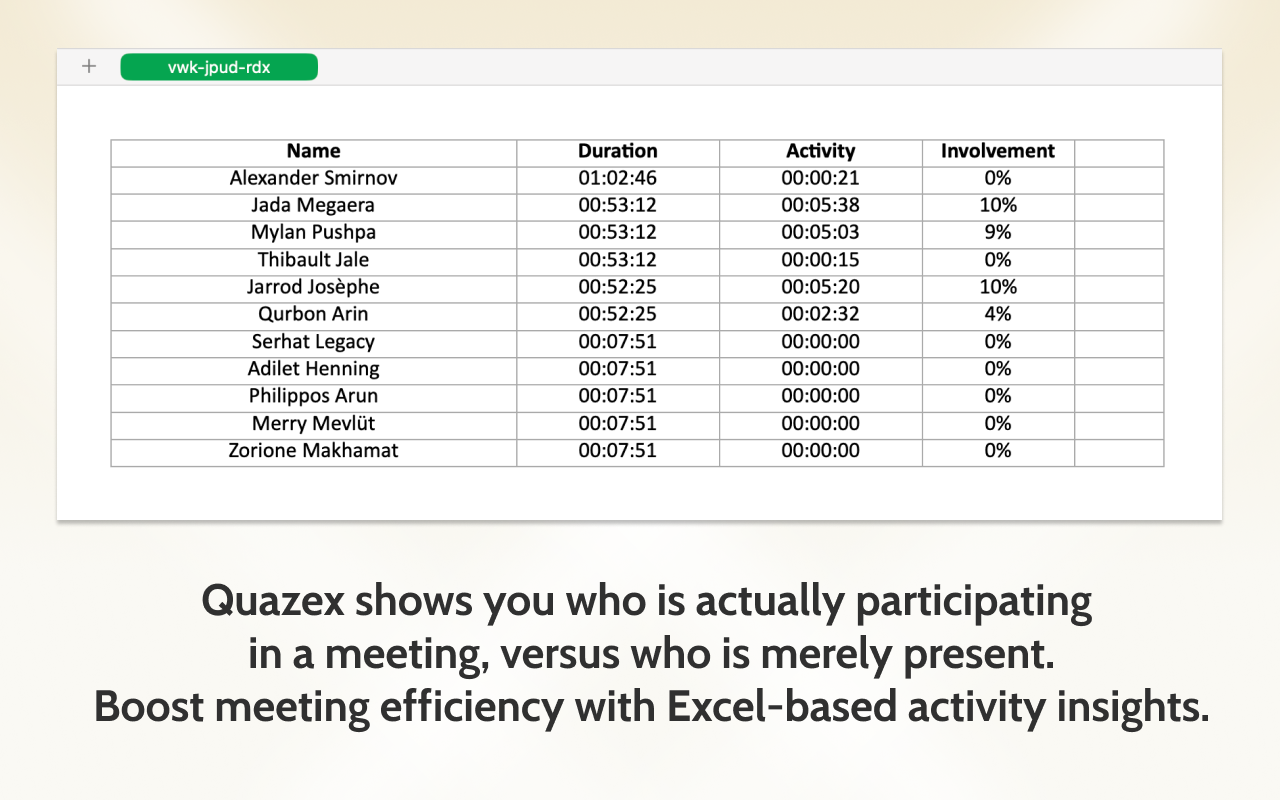Select Jada Megaera's row
Image resolution: width=1280 pixels, height=800 pixels.
[313, 205]
